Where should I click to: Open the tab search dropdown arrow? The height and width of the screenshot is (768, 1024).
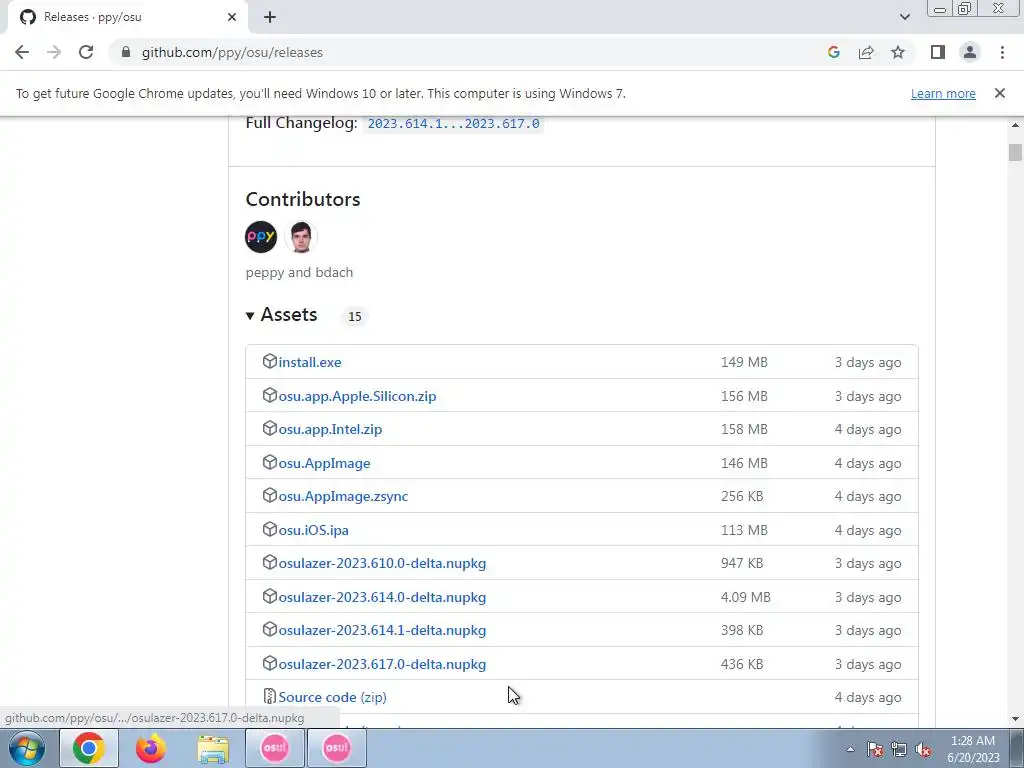(x=904, y=17)
